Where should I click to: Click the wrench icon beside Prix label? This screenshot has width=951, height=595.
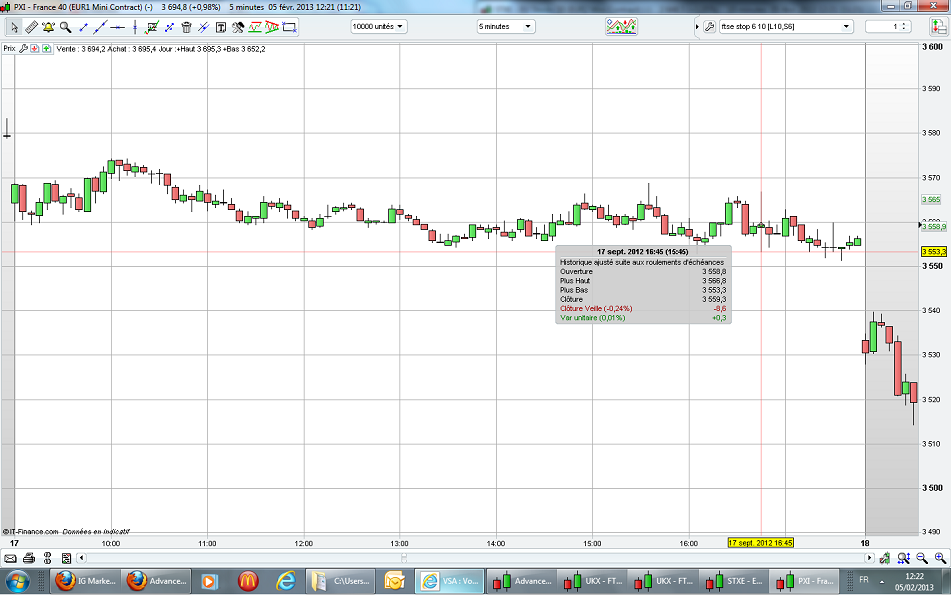tap(24, 49)
